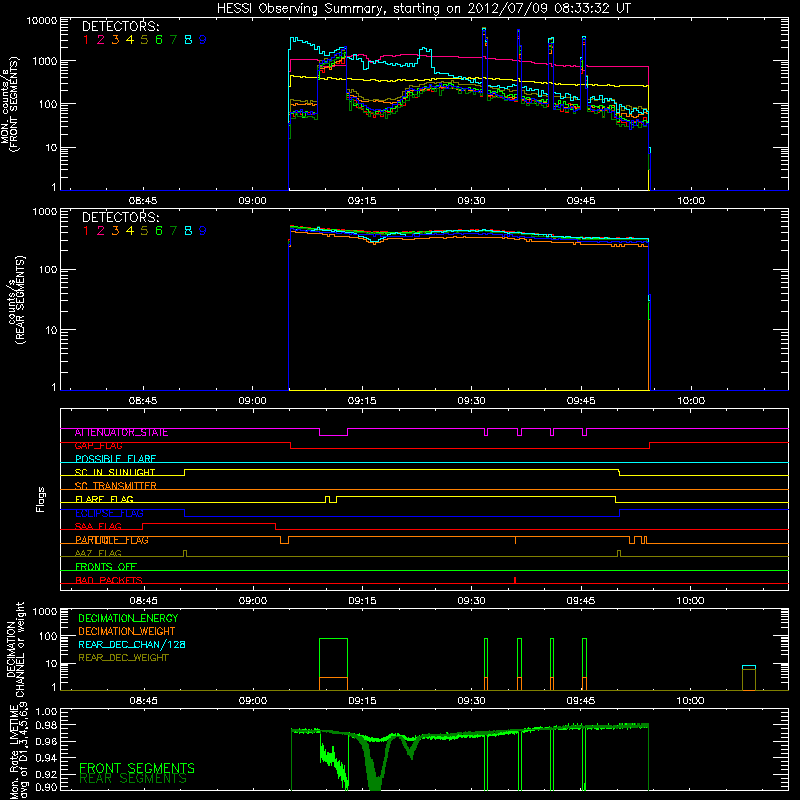
Task: Click the 10:00 tick label under the front segments plot
Action: point(690,201)
